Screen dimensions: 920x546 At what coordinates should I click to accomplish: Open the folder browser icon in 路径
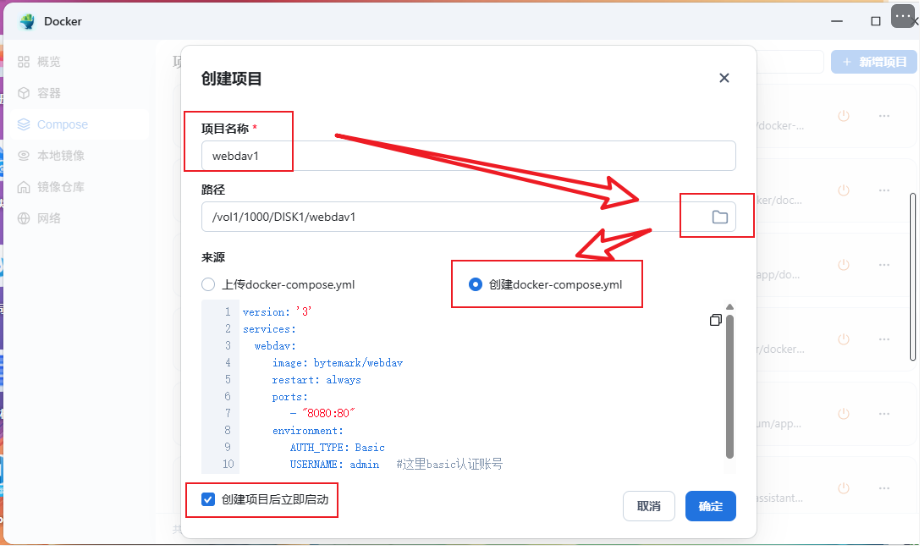pyautogui.click(x=720, y=217)
